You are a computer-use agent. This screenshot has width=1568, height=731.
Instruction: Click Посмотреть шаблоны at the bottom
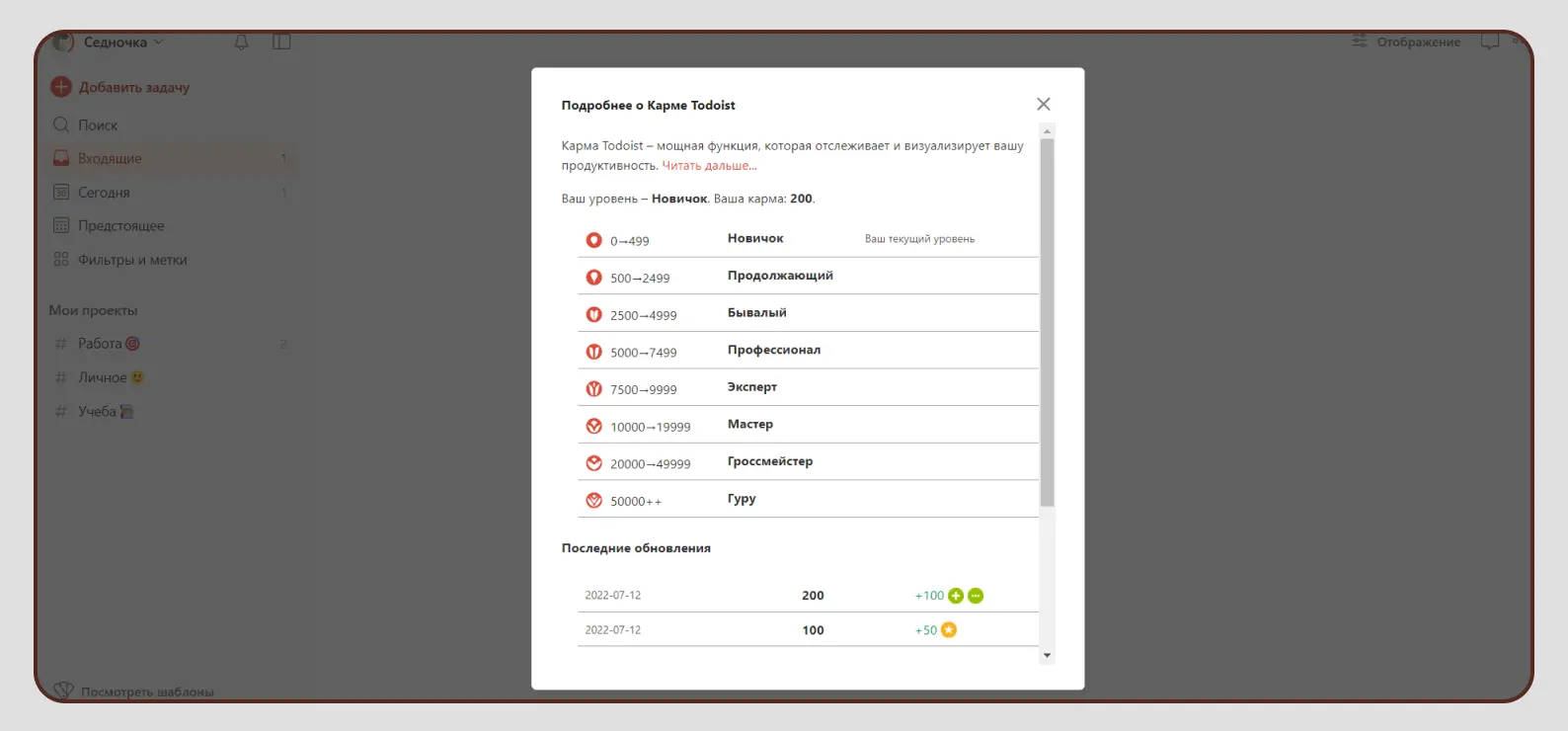(x=133, y=691)
